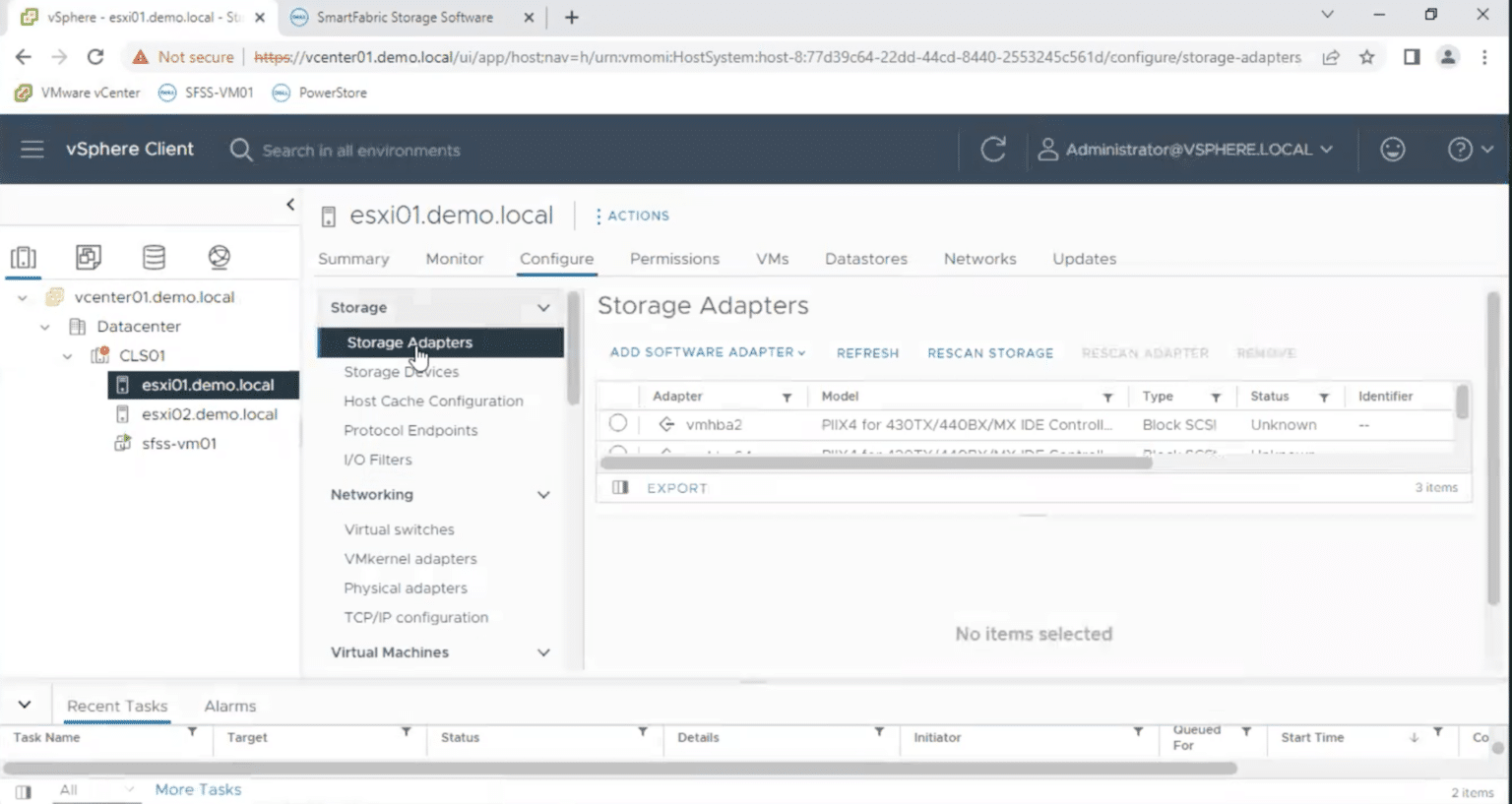Screen dimensions: 1512x804
Task: Switch to the Monitor tab
Action: [454, 259]
